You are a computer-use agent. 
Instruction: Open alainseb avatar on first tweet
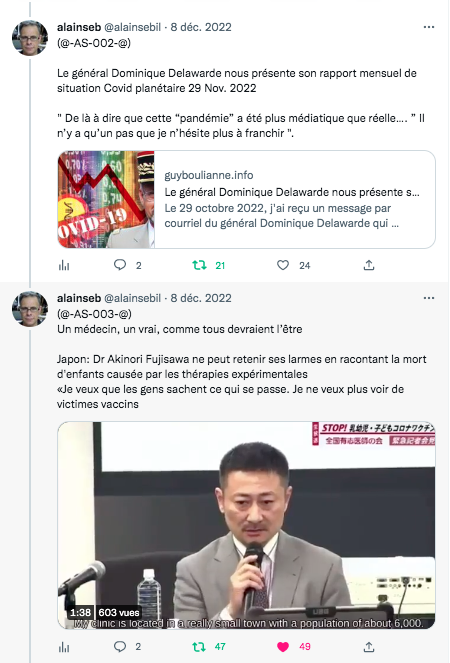coord(30,38)
